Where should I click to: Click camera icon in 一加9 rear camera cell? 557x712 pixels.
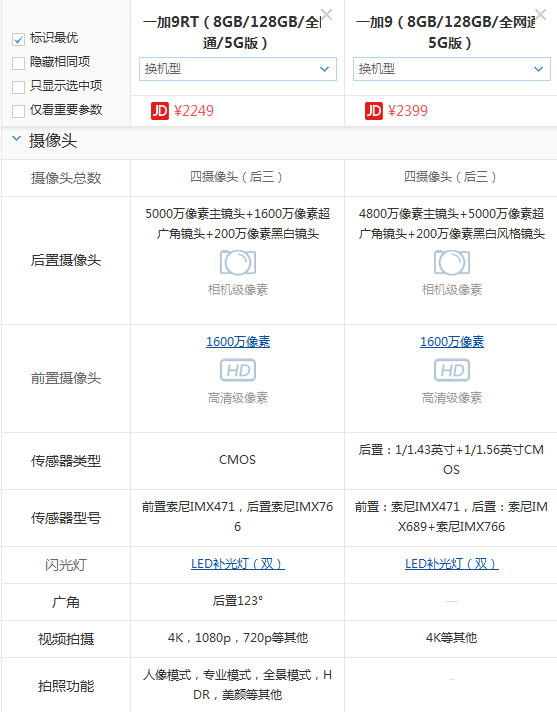(x=452, y=262)
